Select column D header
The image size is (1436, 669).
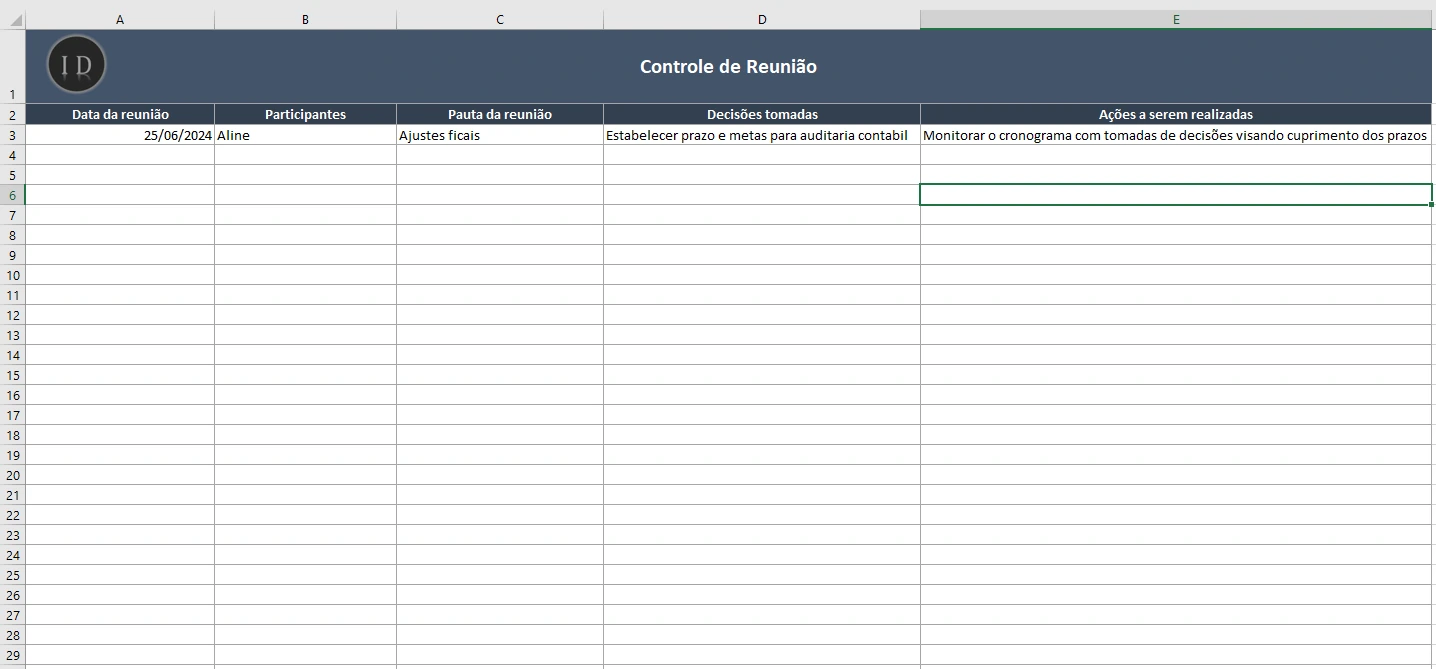pos(761,20)
